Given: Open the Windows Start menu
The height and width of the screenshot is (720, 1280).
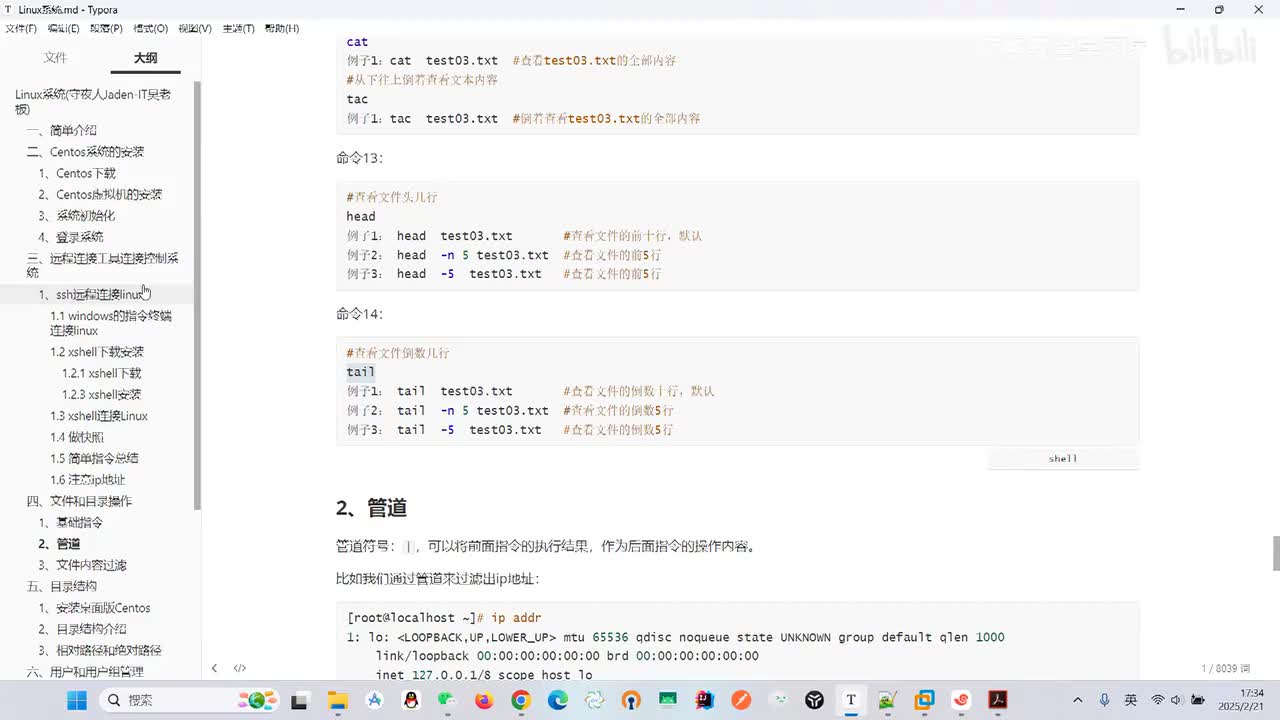Looking at the screenshot, I should click(77, 700).
